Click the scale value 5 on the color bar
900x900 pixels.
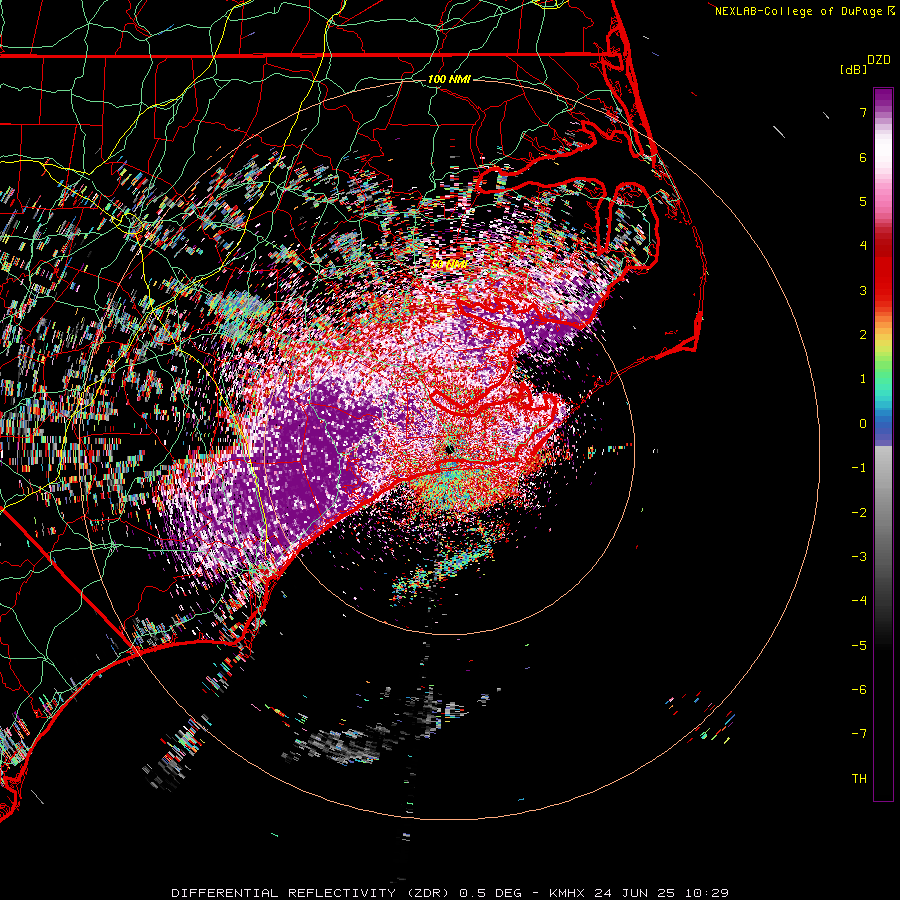coord(863,201)
